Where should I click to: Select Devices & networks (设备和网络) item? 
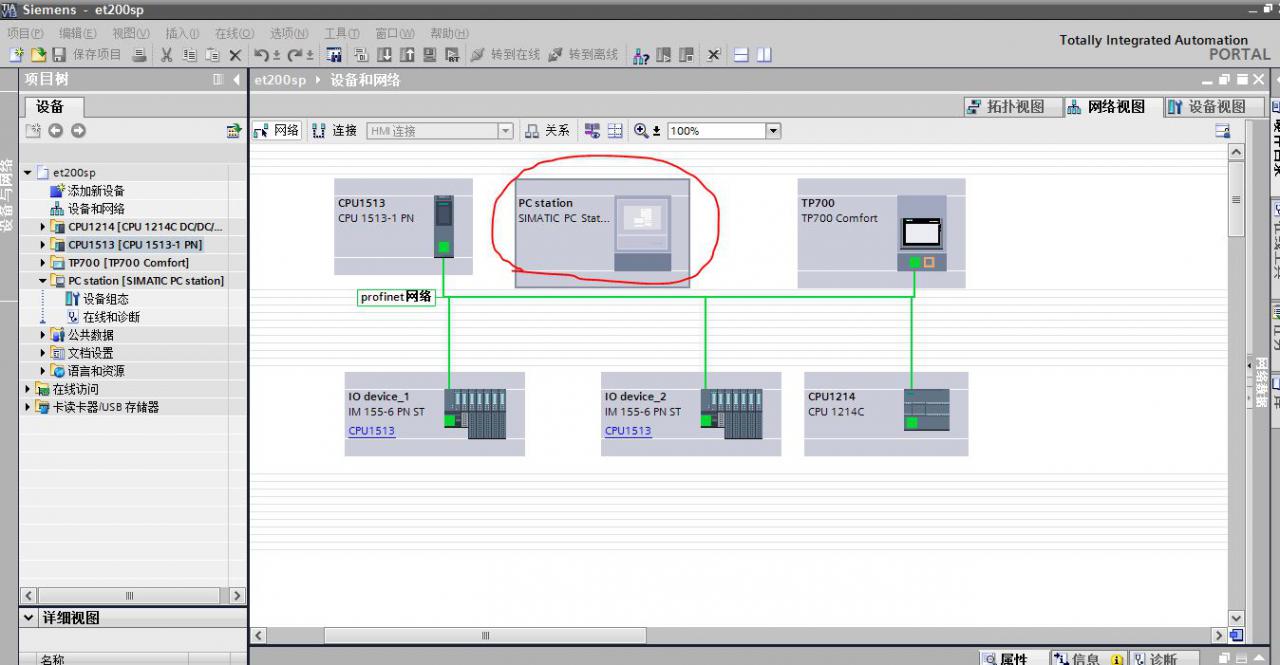pyautogui.click(x=88, y=209)
